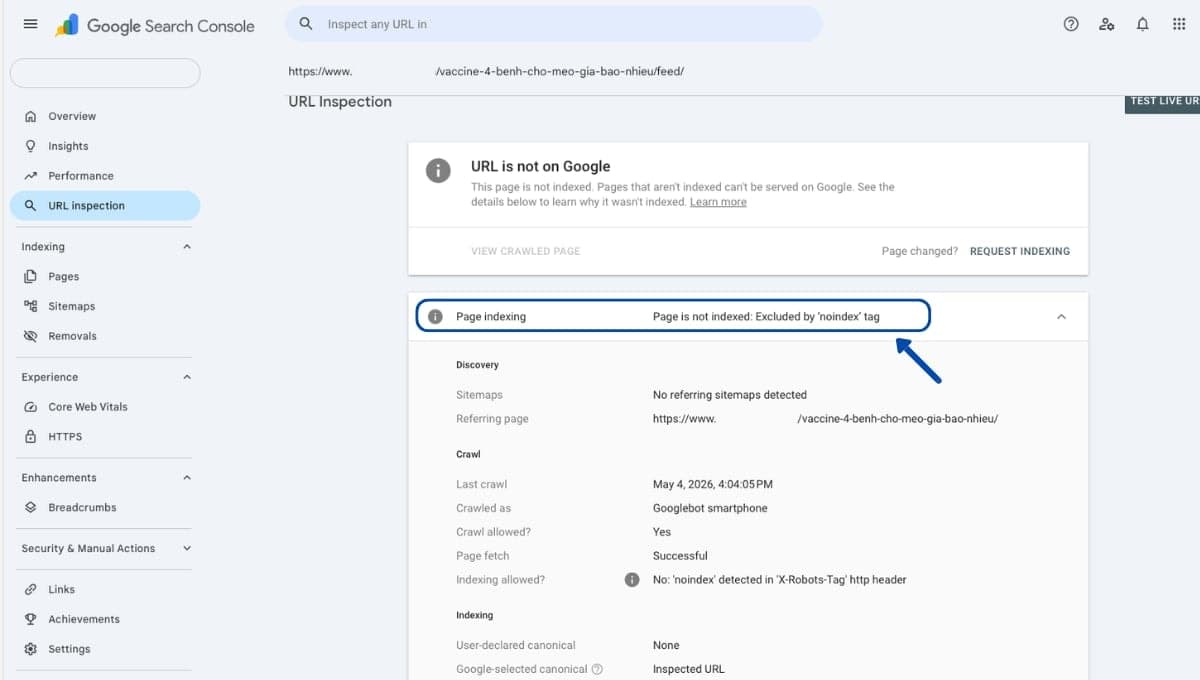Image resolution: width=1200 pixels, height=680 pixels.
Task: Click the 'URL is not on Google' heading
Action: [x=540, y=167]
